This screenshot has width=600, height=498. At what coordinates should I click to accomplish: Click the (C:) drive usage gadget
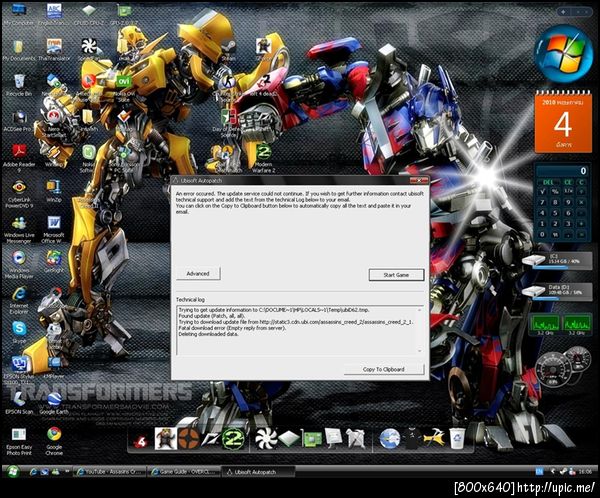[x=558, y=260]
